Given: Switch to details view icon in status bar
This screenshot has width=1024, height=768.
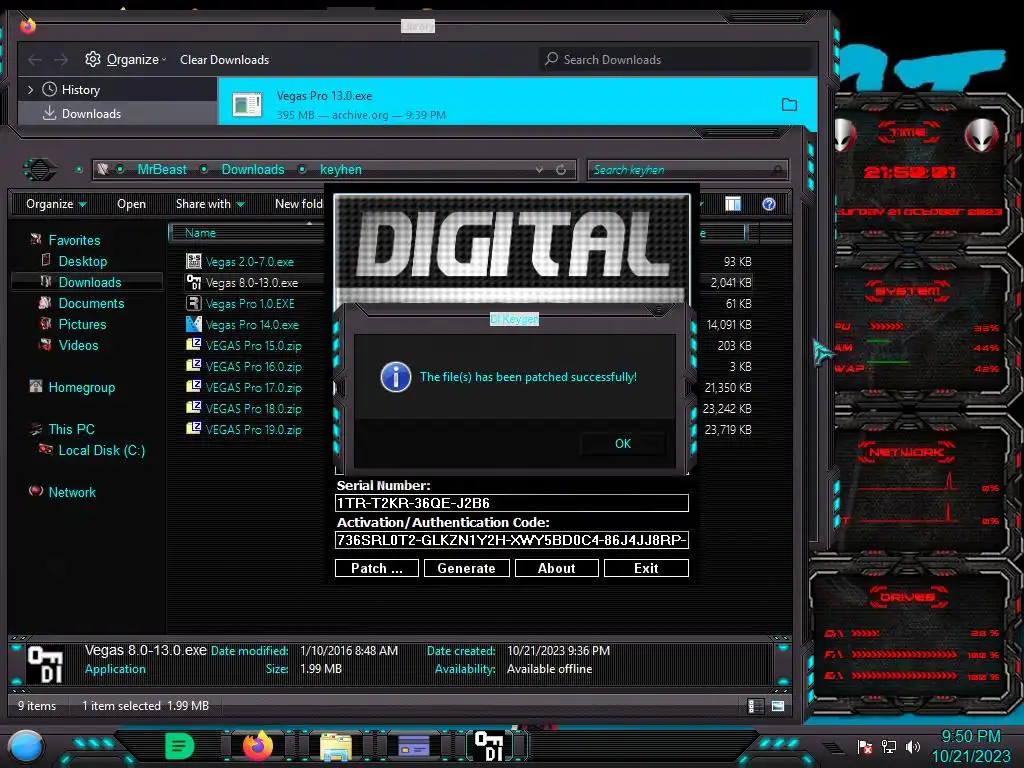Looking at the screenshot, I should click(756, 705).
